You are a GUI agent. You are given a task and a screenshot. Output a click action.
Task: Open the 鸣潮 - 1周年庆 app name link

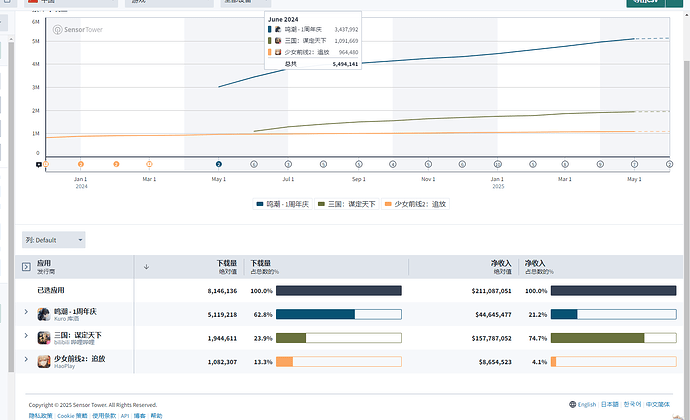[x=75, y=311]
